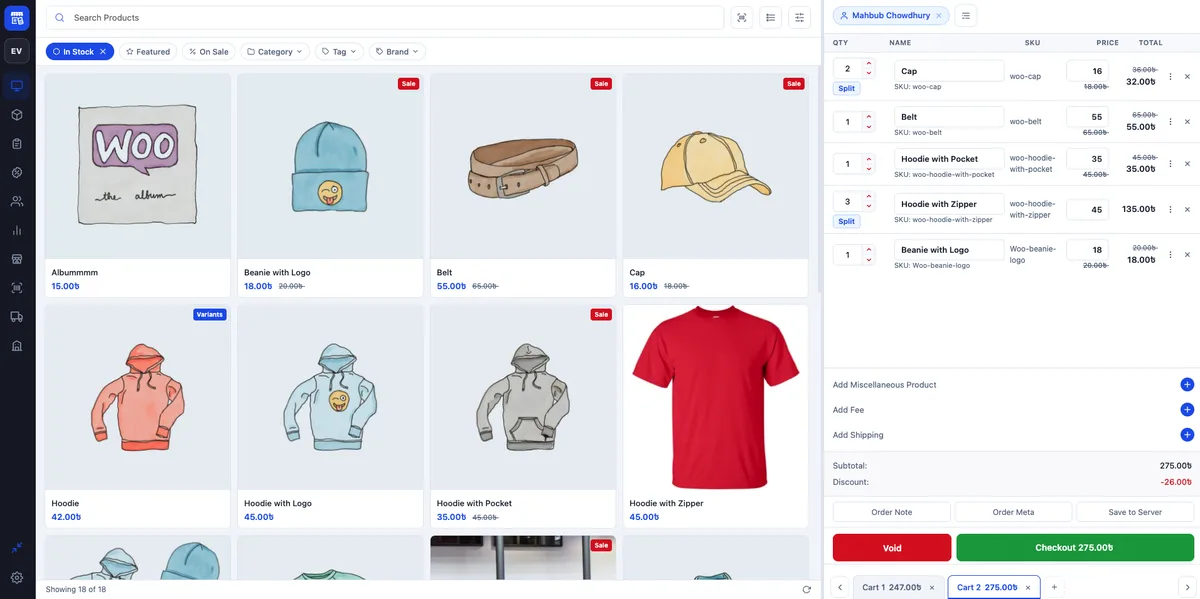Edit the Belt price field
1200x599 pixels.
pos(1088,117)
